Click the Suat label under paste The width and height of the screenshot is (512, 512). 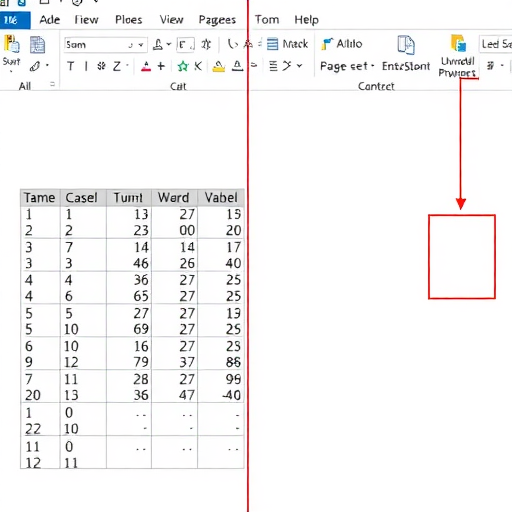(11, 62)
